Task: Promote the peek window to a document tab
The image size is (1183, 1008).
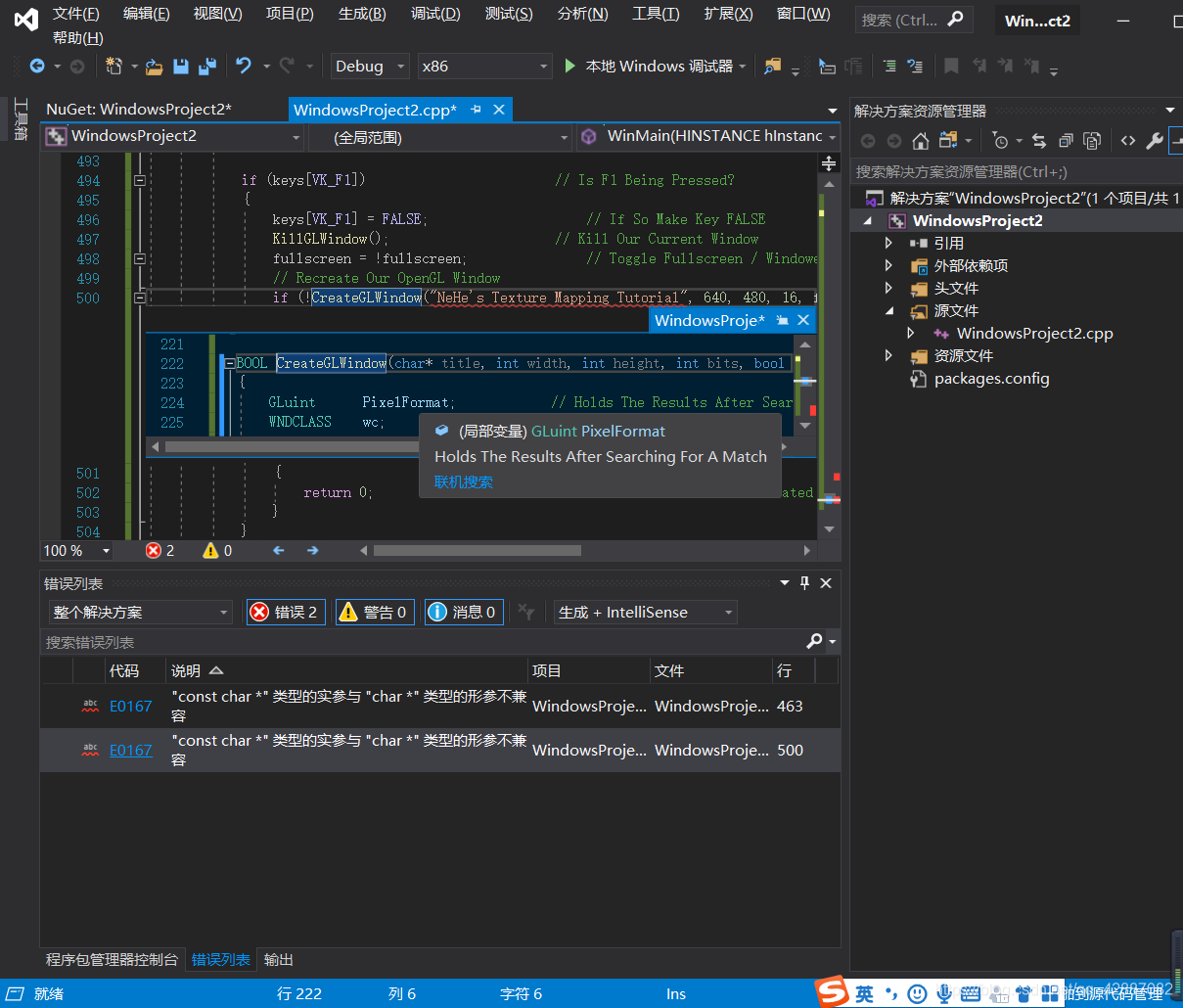Action: tap(783, 320)
